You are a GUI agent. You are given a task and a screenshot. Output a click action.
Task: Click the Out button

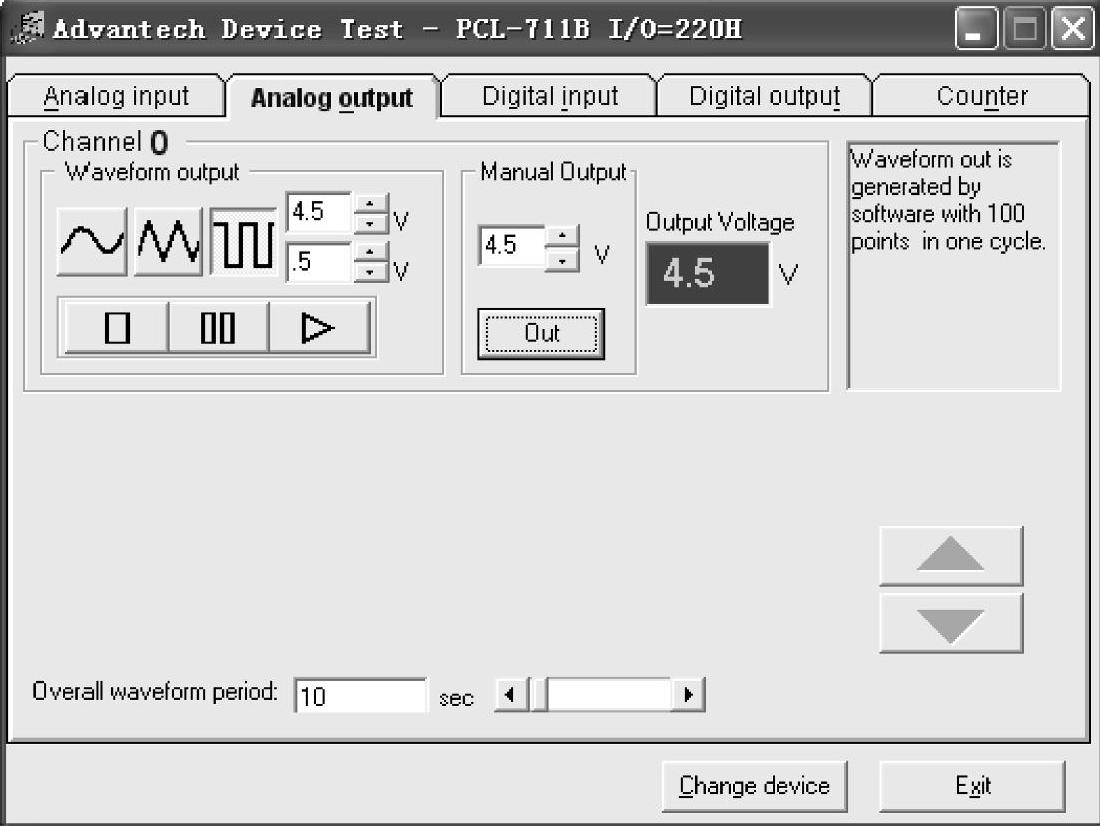pyautogui.click(x=541, y=333)
